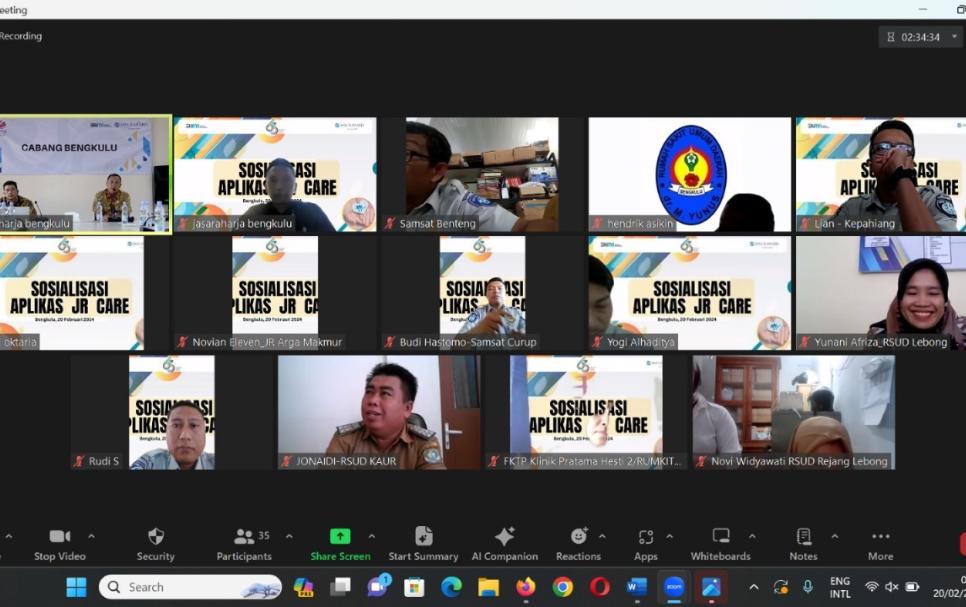Image resolution: width=966 pixels, height=607 pixels.
Task: Click the muted mic icon on JONAIDI-RSUD KAUR
Action: pyautogui.click(x=286, y=461)
